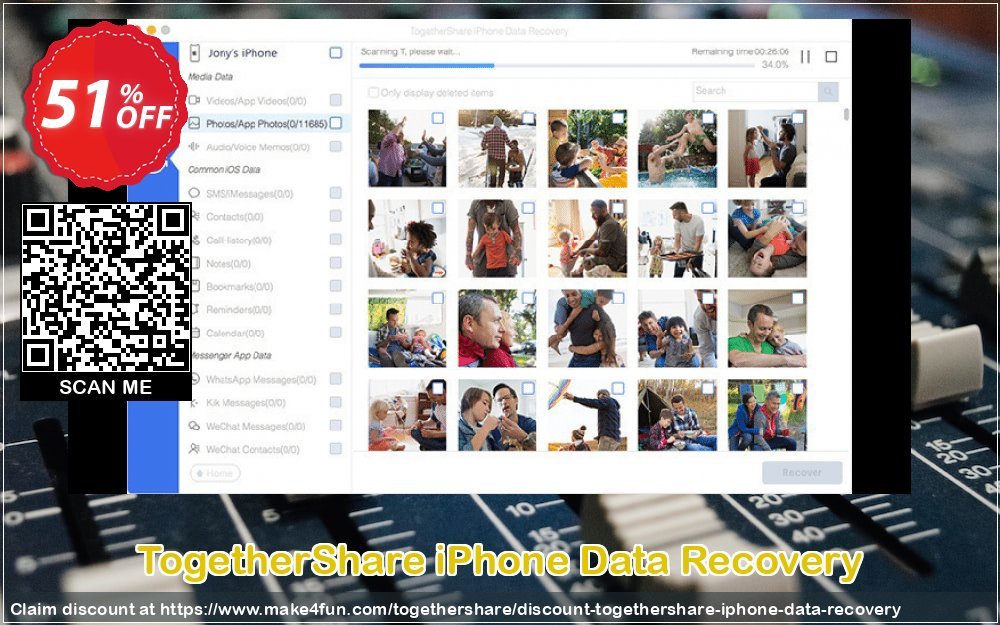Check the WeChat Contacts box
The width and height of the screenshot is (1000, 625).
[335, 448]
